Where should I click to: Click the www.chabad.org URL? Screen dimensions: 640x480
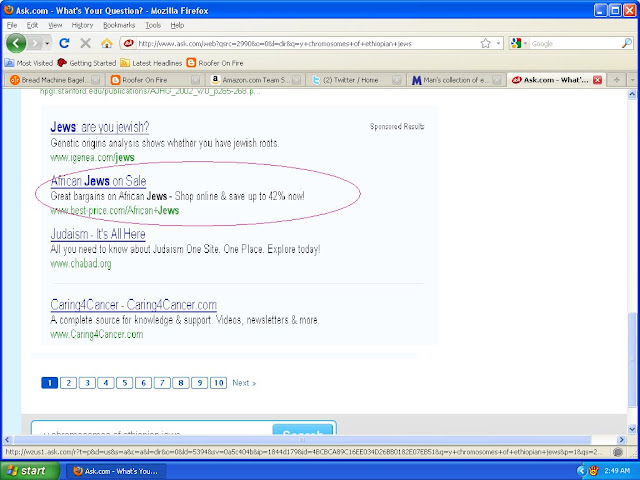(x=81, y=264)
